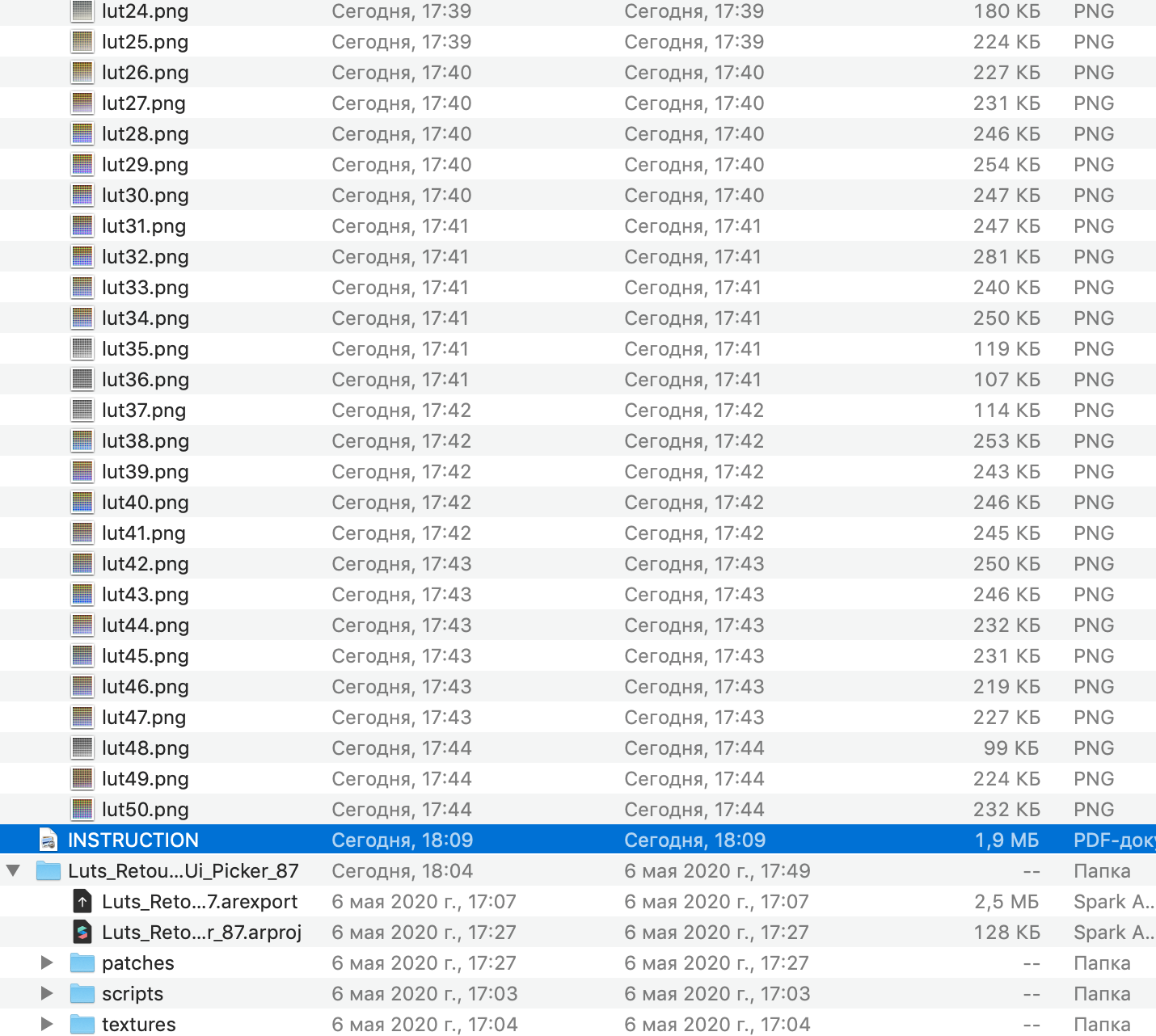Screen dimensions: 1156x1036
Task: Select the Luts_Reto...7.arexport file name
Action: [200, 902]
